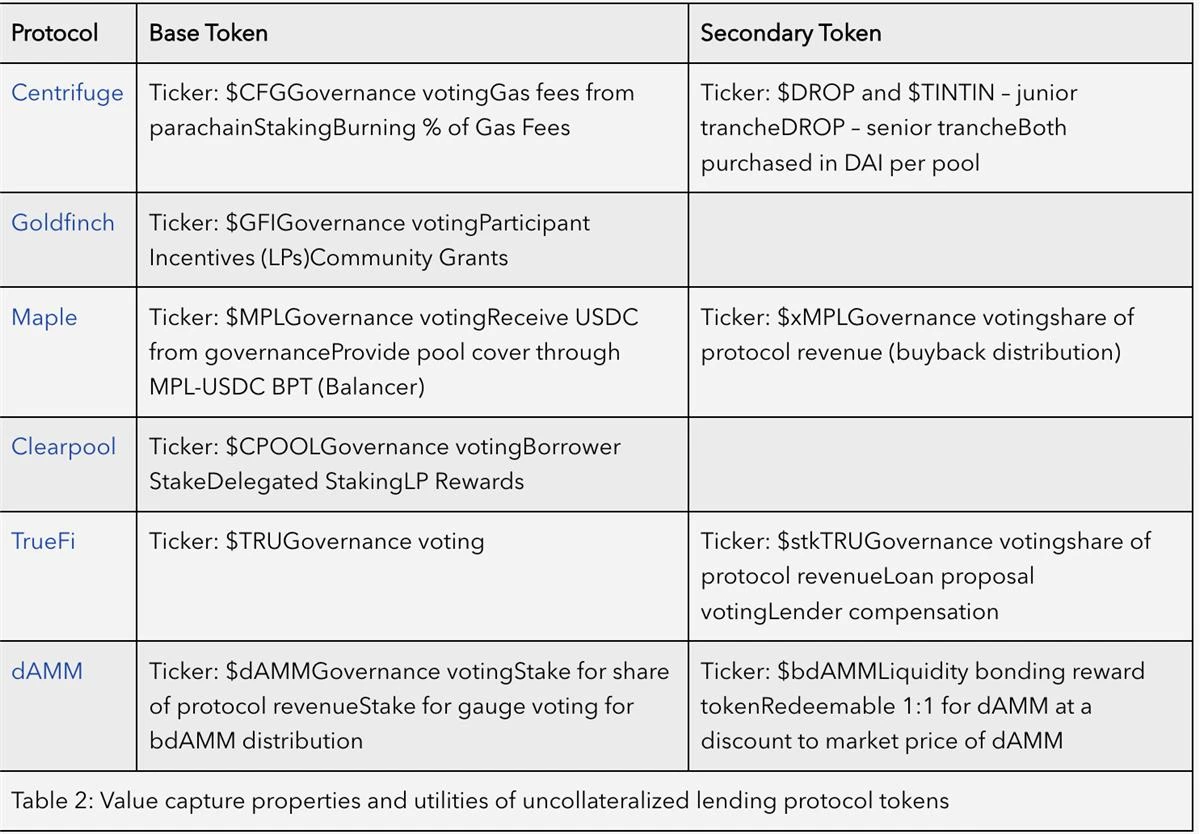The width and height of the screenshot is (1200, 834).
Task: Open the TrueFi protocol link
Action: pyautogui.click(x=43, y=542)
